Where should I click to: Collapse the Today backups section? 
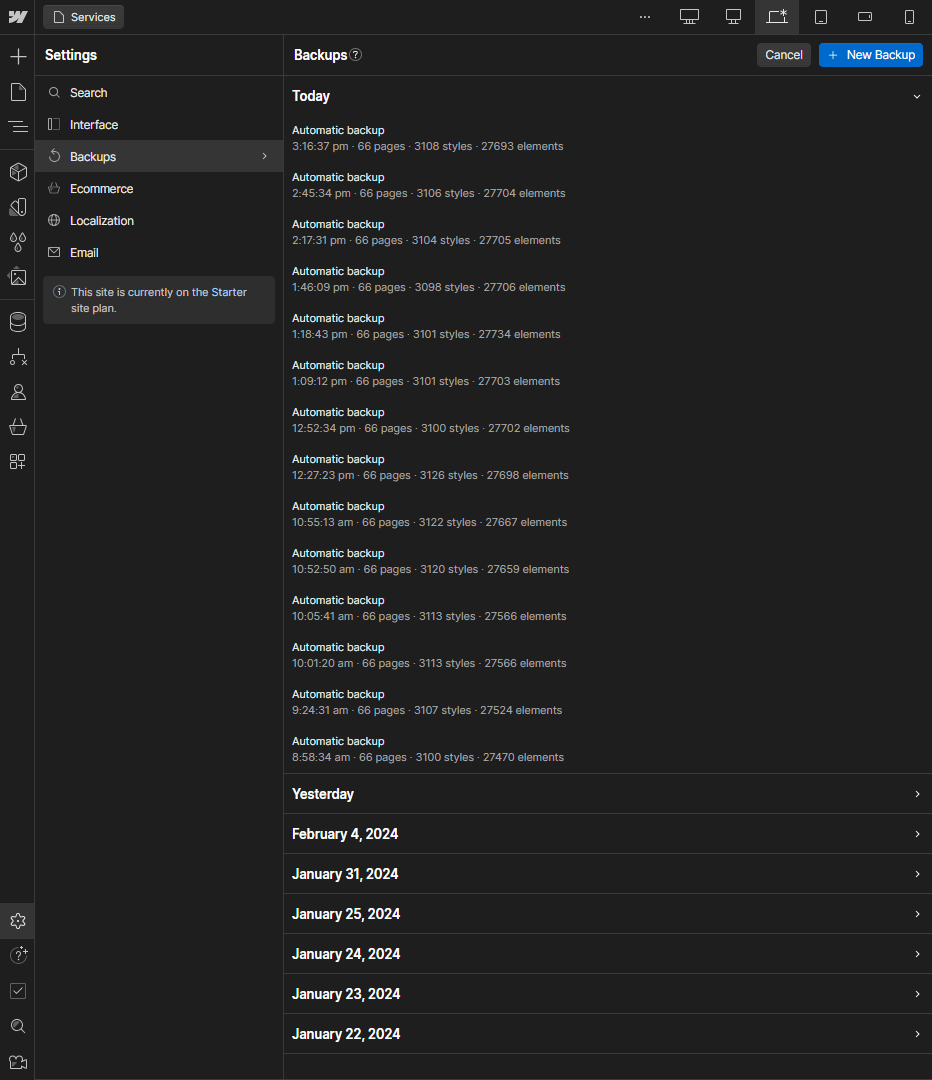[916, 96]
